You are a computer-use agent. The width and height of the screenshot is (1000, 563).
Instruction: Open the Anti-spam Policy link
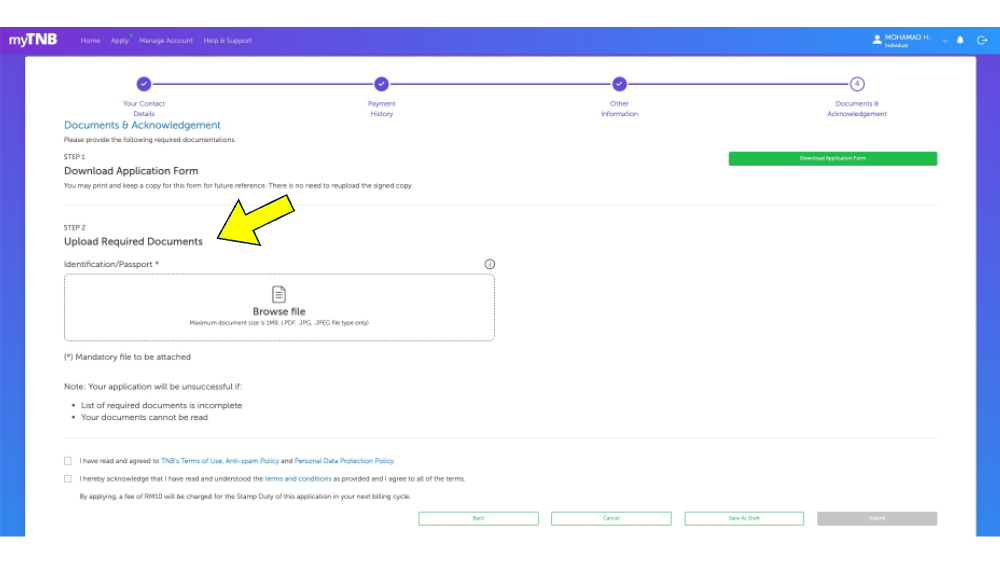pos(252,461)
